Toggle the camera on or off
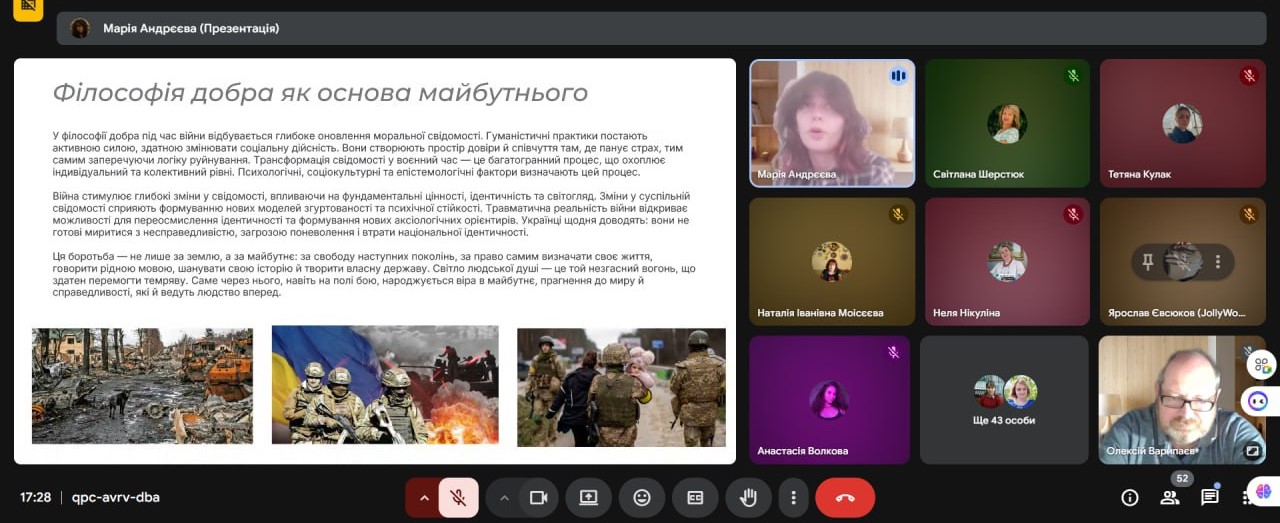Image resolution: width=1280 pixels, height=523 pixels. tap(538, 497)
